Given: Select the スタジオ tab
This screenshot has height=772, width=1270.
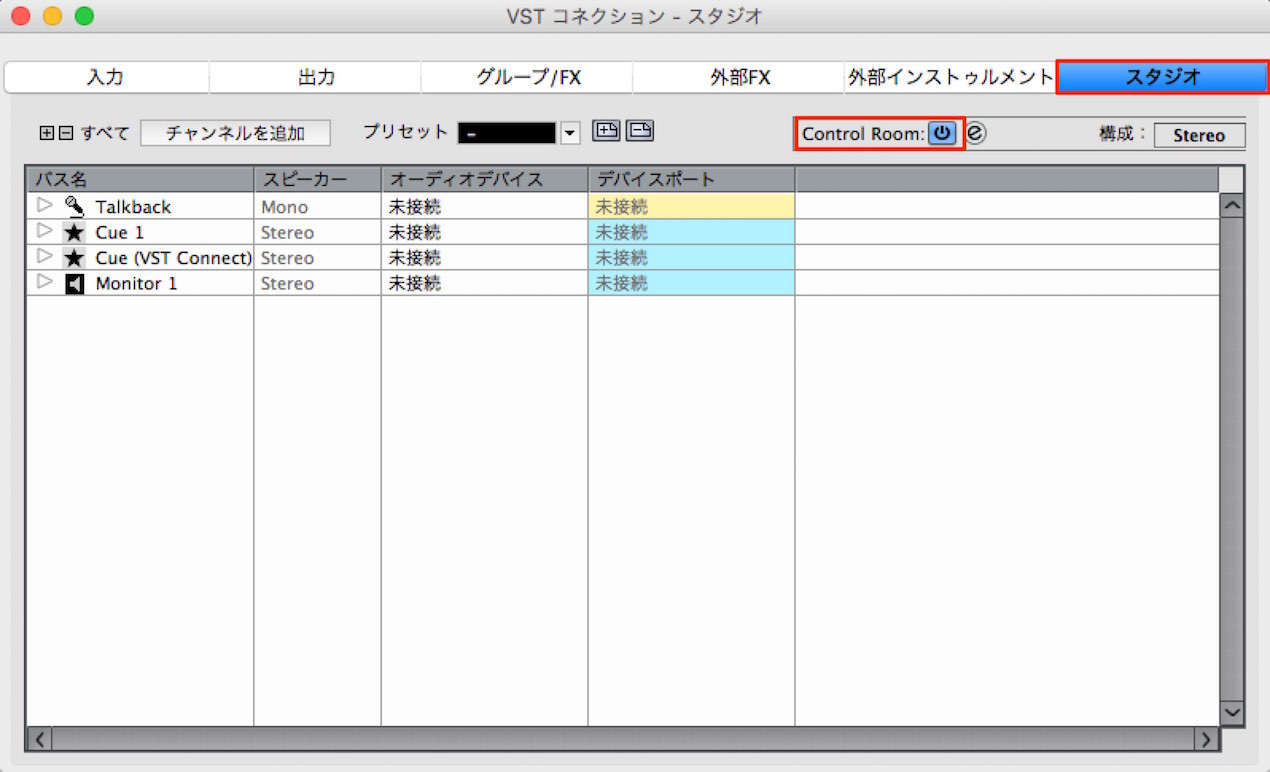Looking at the screenshot, I should 1162,77.
